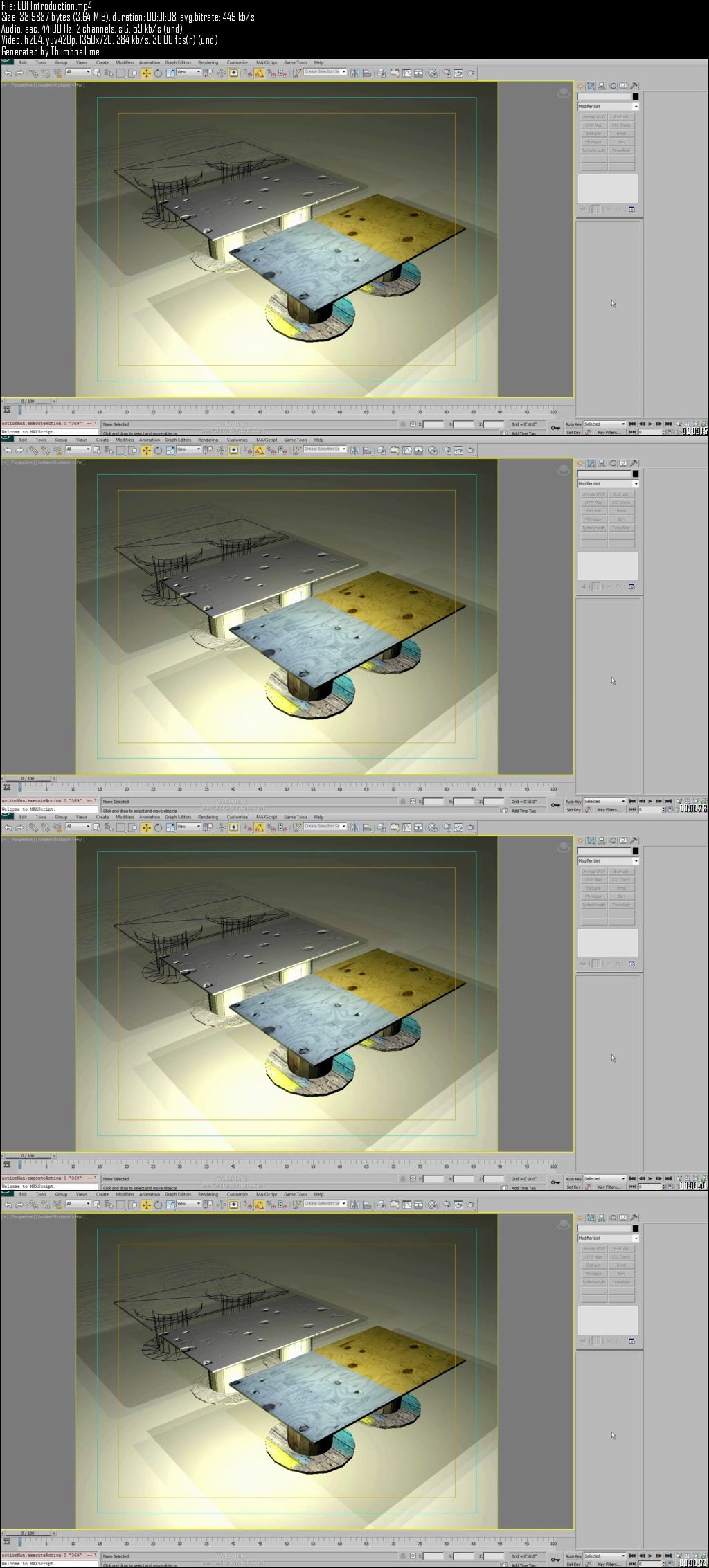
Task: Click the Render teapot icon in 00:00:28 frame
Action: click(x=471, y=450)
